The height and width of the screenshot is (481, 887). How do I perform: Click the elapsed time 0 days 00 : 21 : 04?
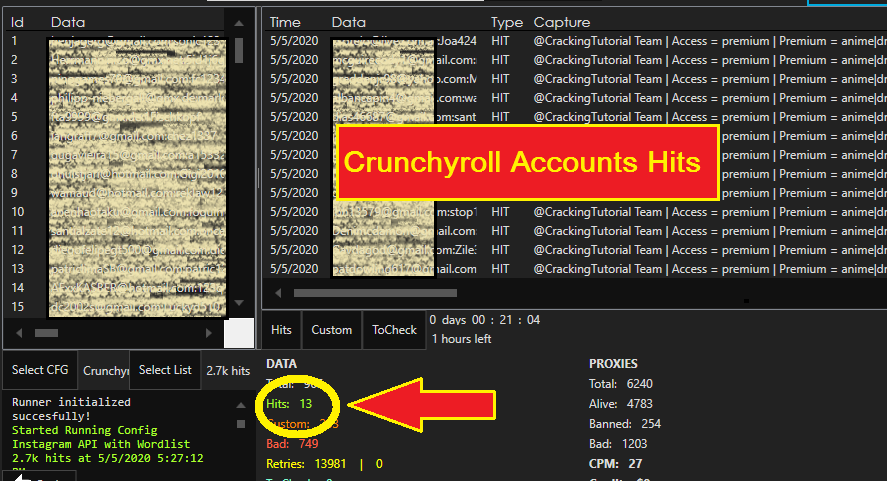pyautogui.click(x=485, y=320)
